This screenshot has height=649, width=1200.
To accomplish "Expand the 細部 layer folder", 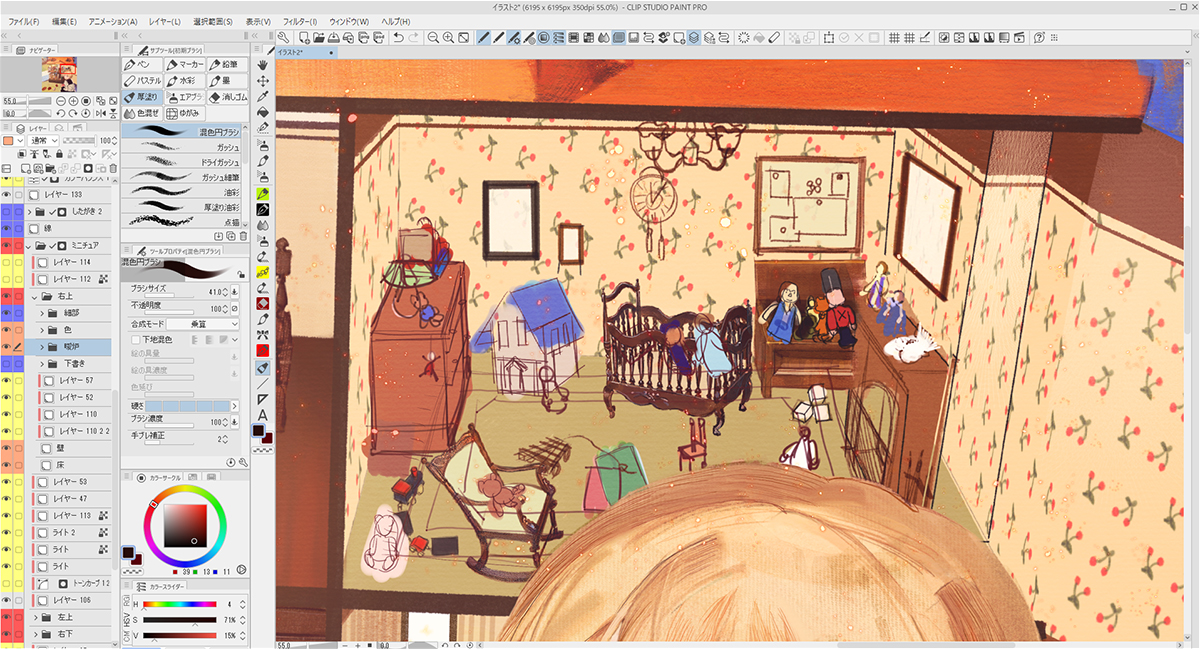I will [43, 313].
